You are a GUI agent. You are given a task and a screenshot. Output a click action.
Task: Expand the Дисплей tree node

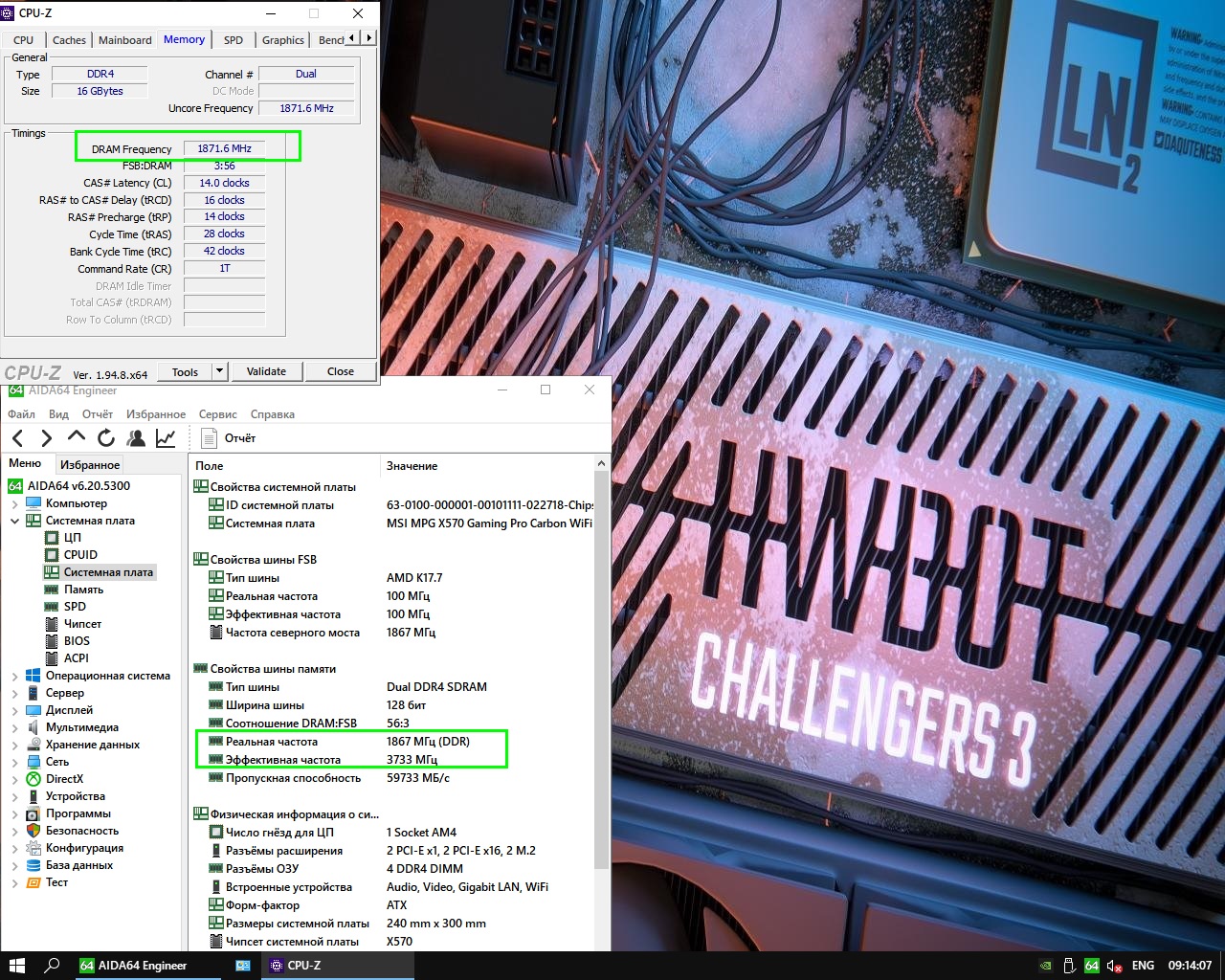[x=14, y=710]
